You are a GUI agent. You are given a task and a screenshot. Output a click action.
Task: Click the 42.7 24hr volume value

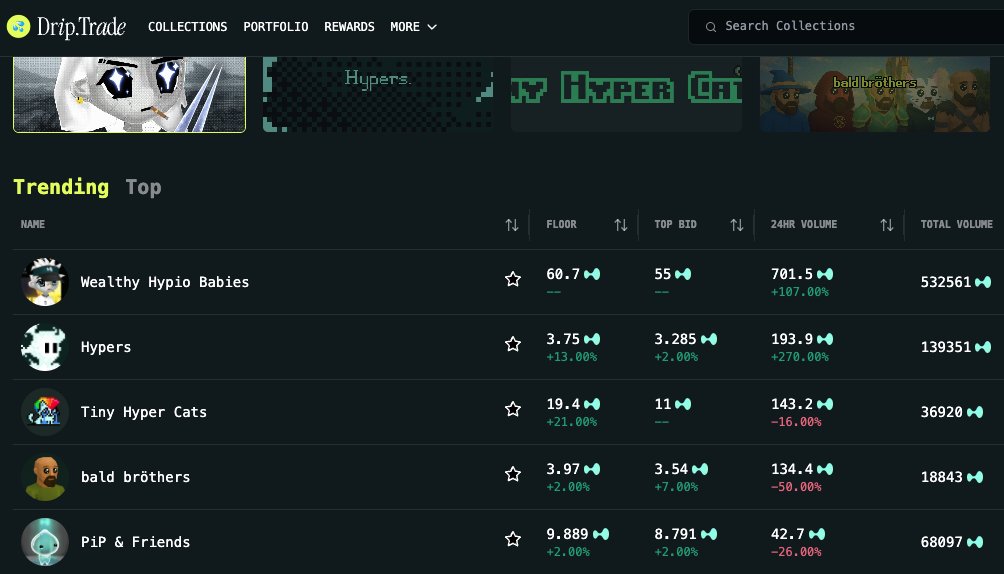click(x=788, y=534)
